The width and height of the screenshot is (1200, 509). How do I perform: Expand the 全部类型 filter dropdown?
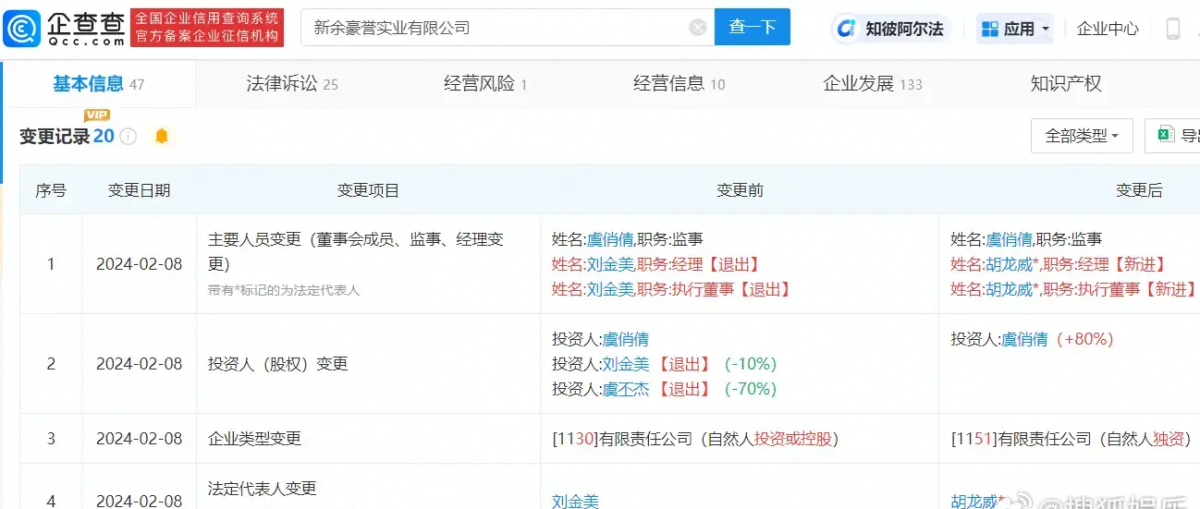tap(1081, 135)
